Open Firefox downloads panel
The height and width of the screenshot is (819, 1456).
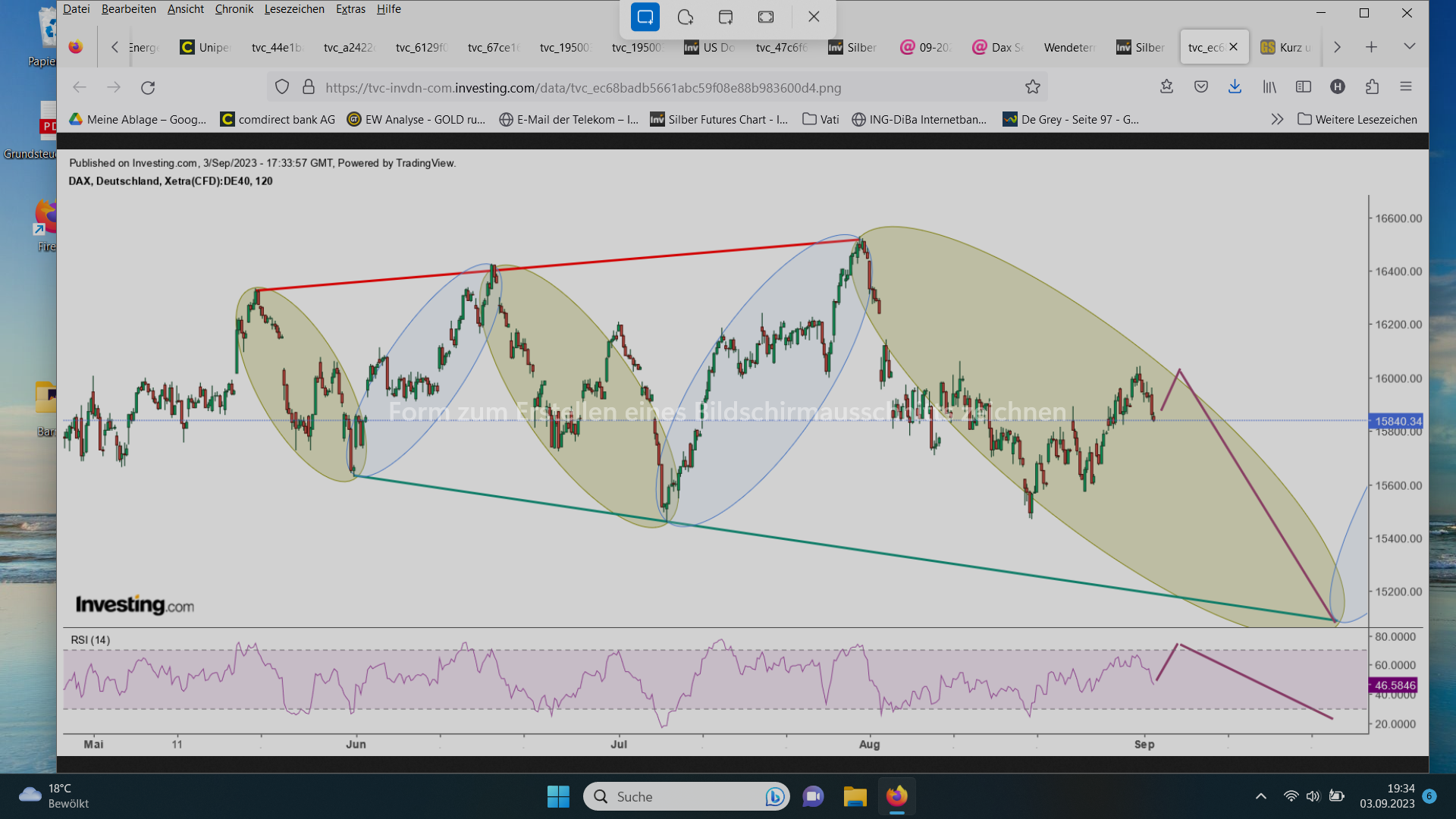(x=1235, y=87)
